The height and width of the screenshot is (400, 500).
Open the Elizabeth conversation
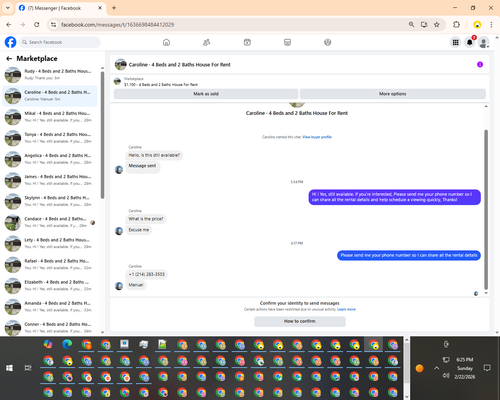coord(50,286)
